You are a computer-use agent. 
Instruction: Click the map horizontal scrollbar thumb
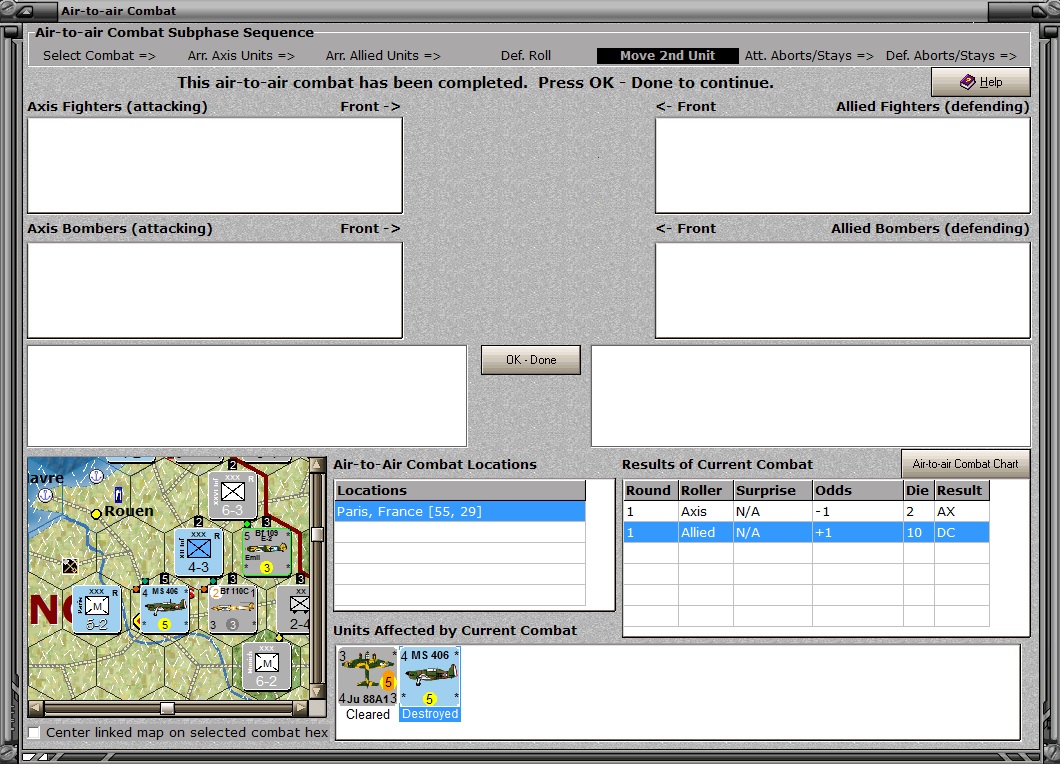[x=167, y=708]
